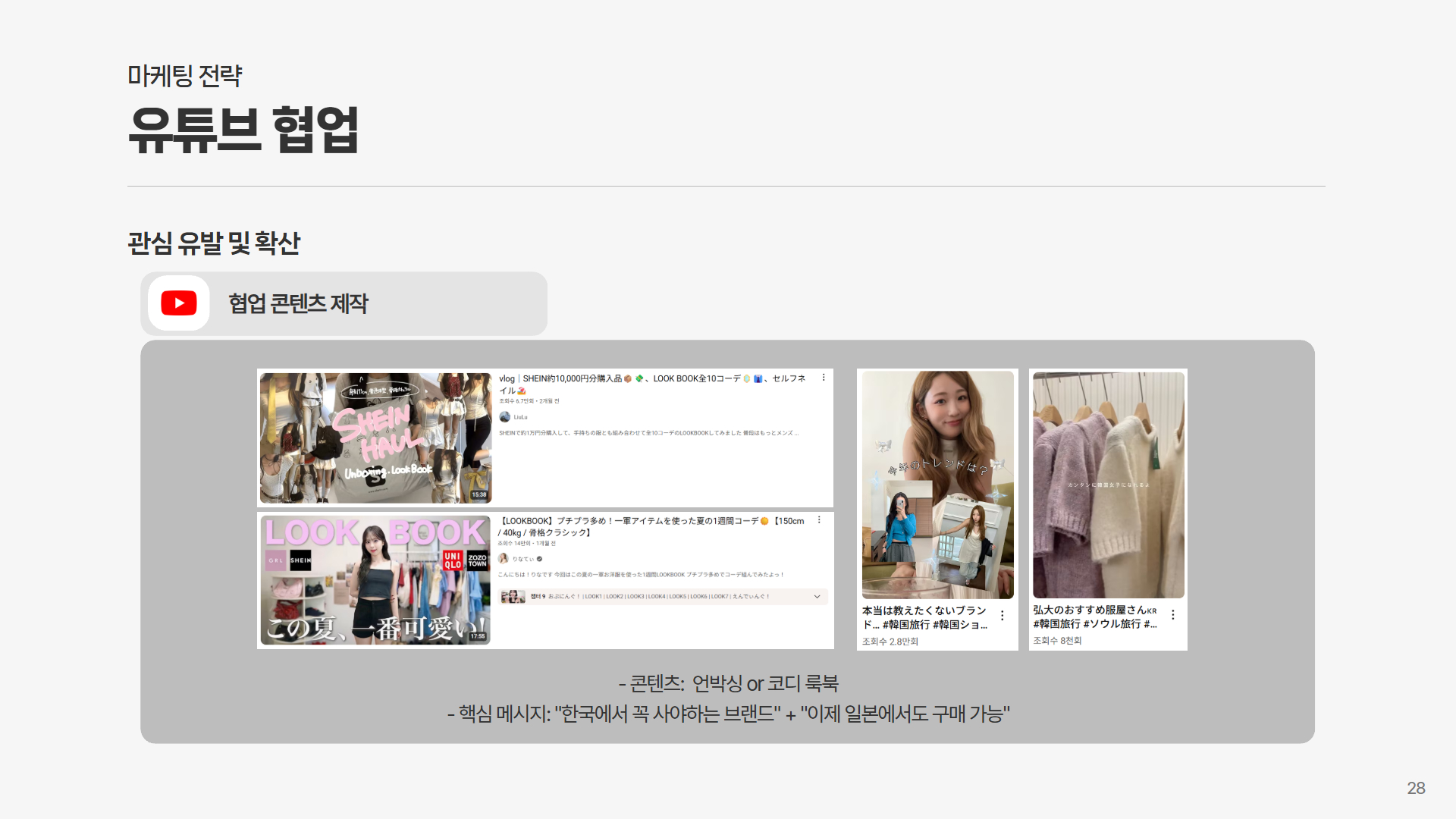Open three-dot menu of SHEIN vlog video

click(824, 378)
